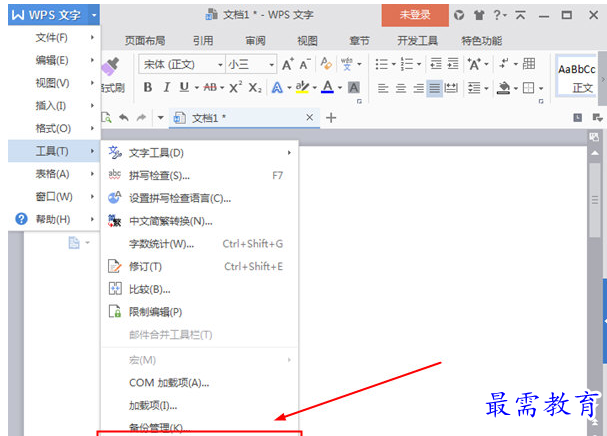Click the line spacing icon
Viewport: 607px width, 436px height.
coord(474,88)
